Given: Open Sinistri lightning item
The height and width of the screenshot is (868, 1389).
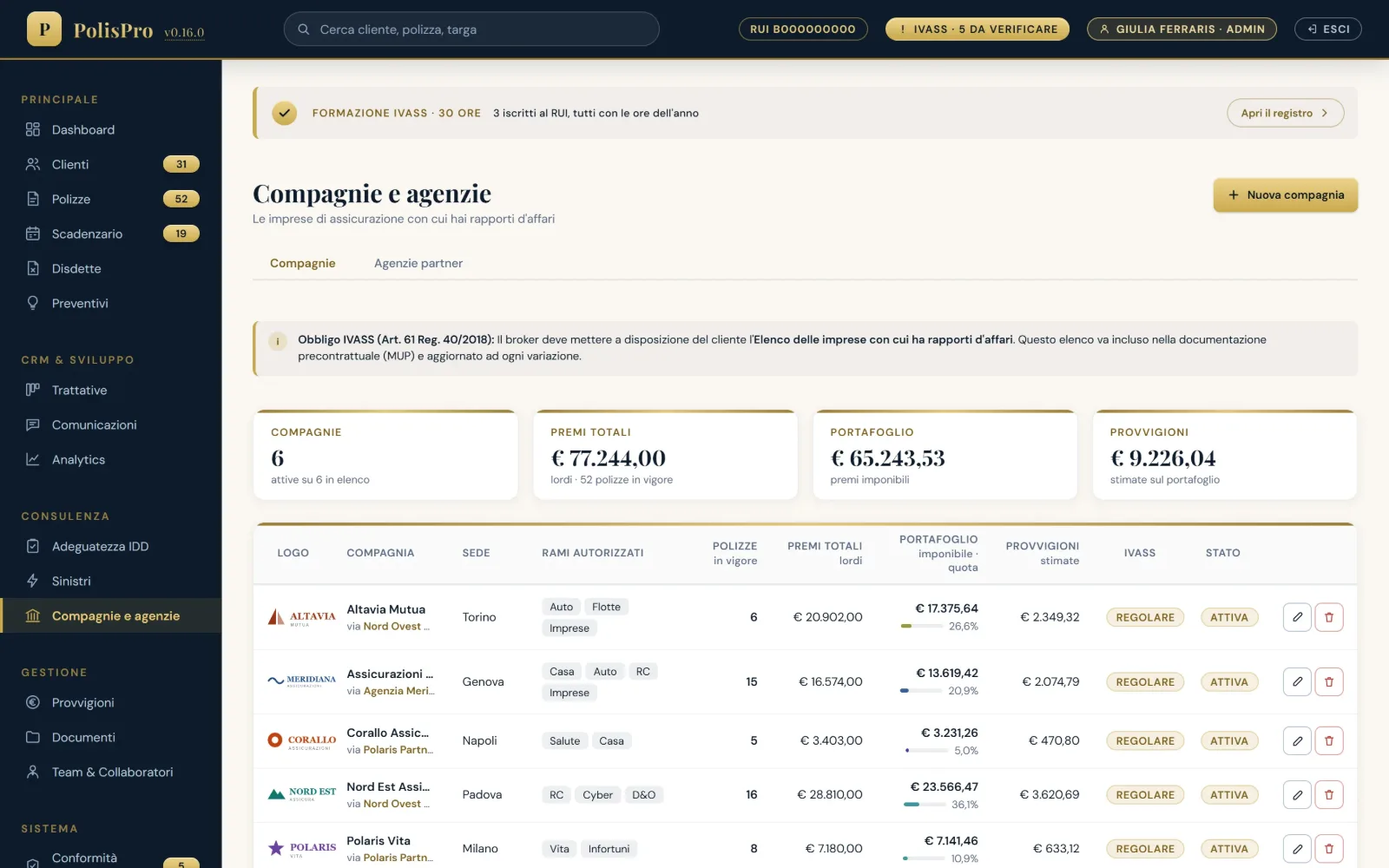Looking at the screenshot, I should point(111,581).
